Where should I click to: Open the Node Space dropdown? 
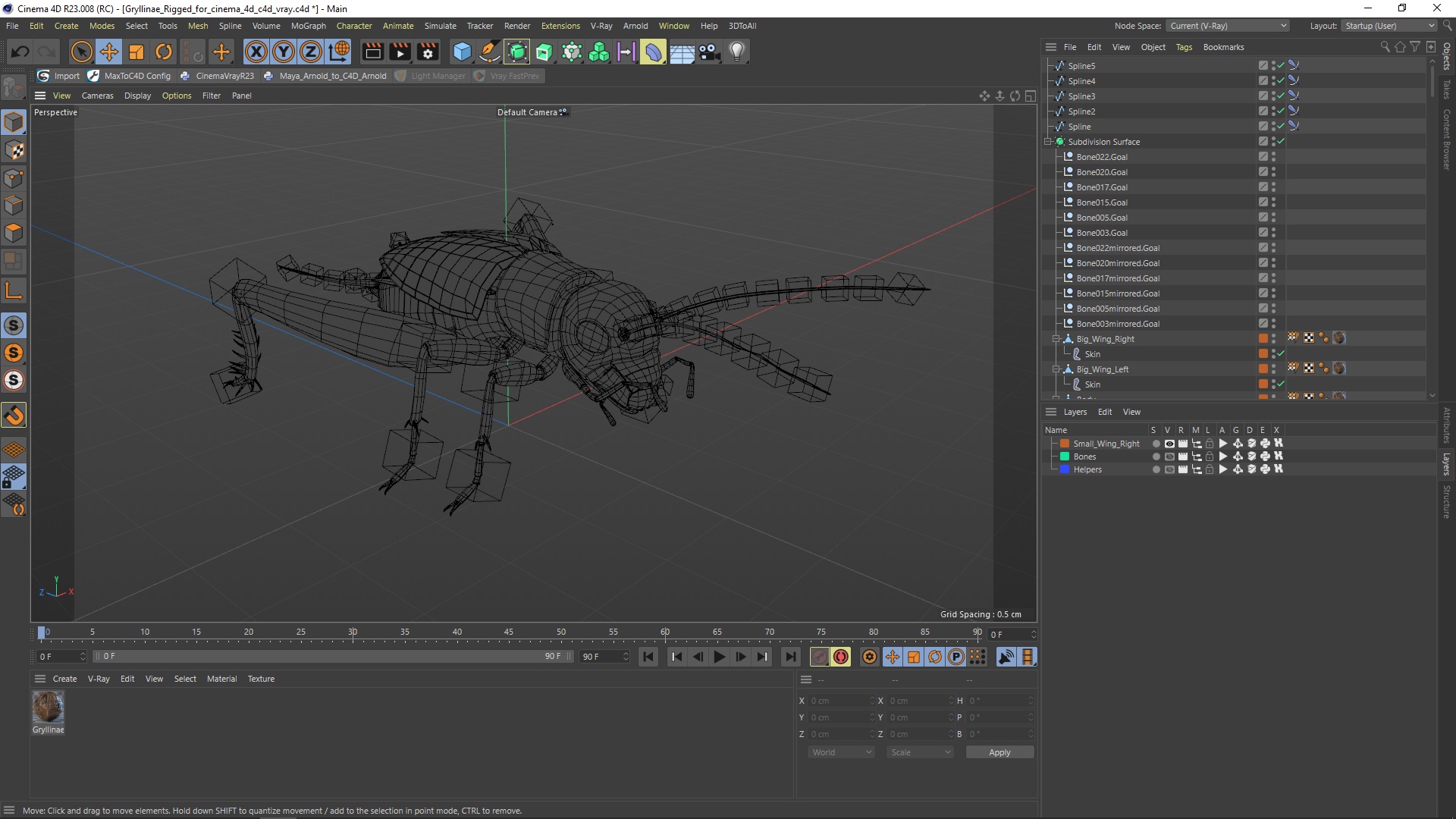[1228, 26]
